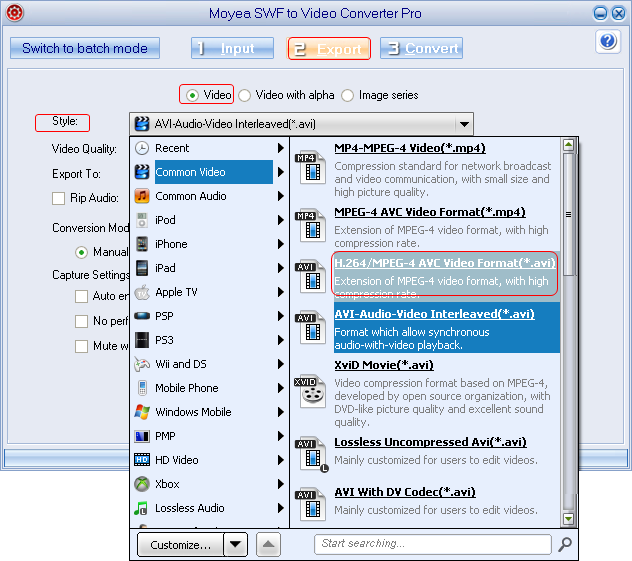
Task: Enable the Rip Audio checkbox
Action: point(58,198)
